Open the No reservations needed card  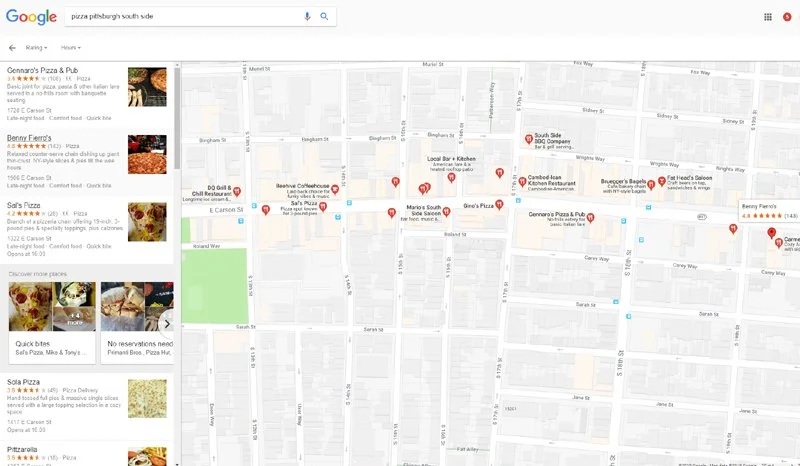(x=137, y=323)
